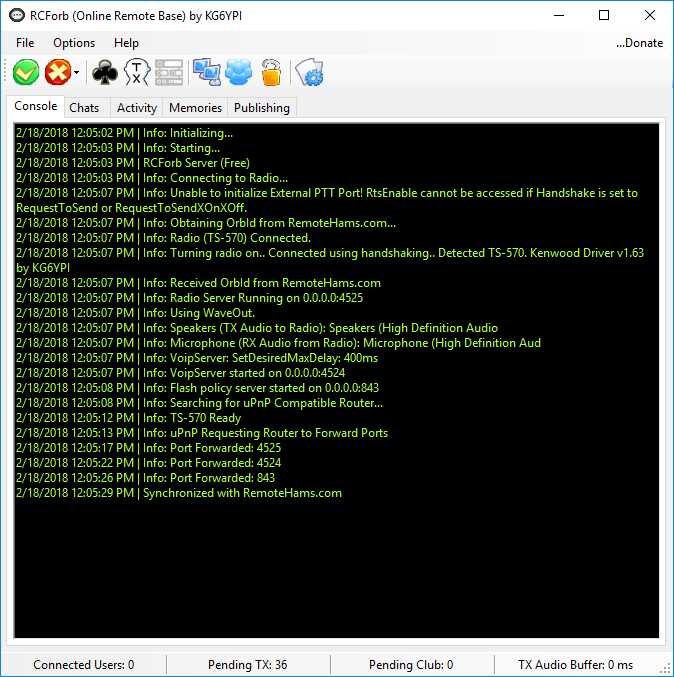The height and width of the screenshot is (677, 674).
Task: Click the blue users group icon
Action: click(238, 72)
